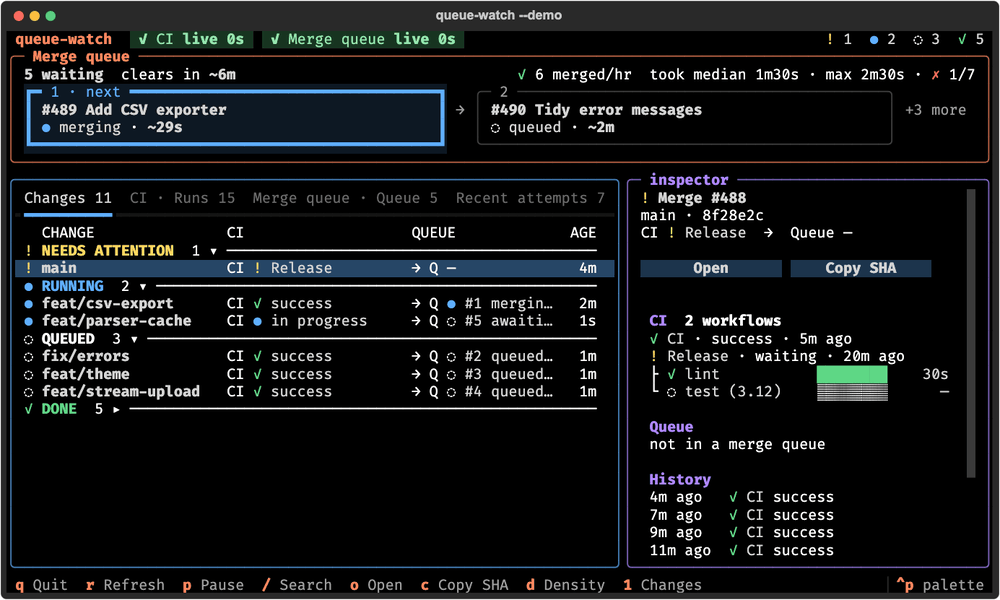Click the QUEUE column header
The width and height of the screenshot is (1000, 600).
(x=433, y=233)
